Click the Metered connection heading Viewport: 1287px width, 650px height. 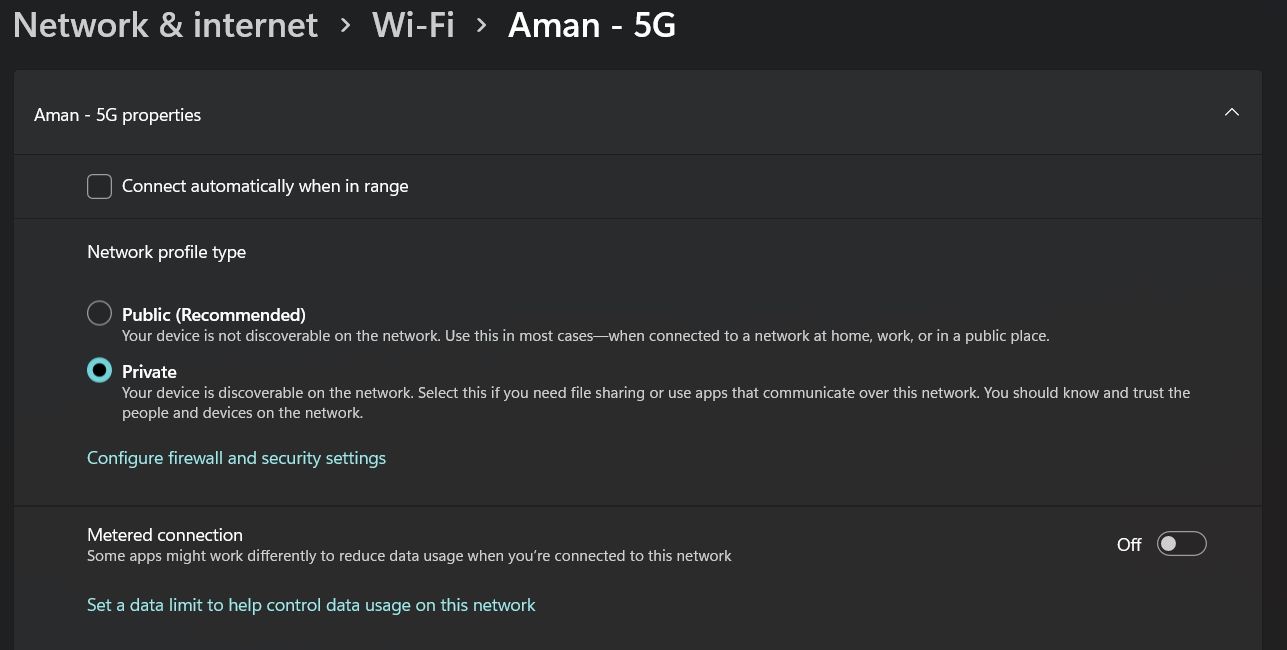tap(165, 535)
